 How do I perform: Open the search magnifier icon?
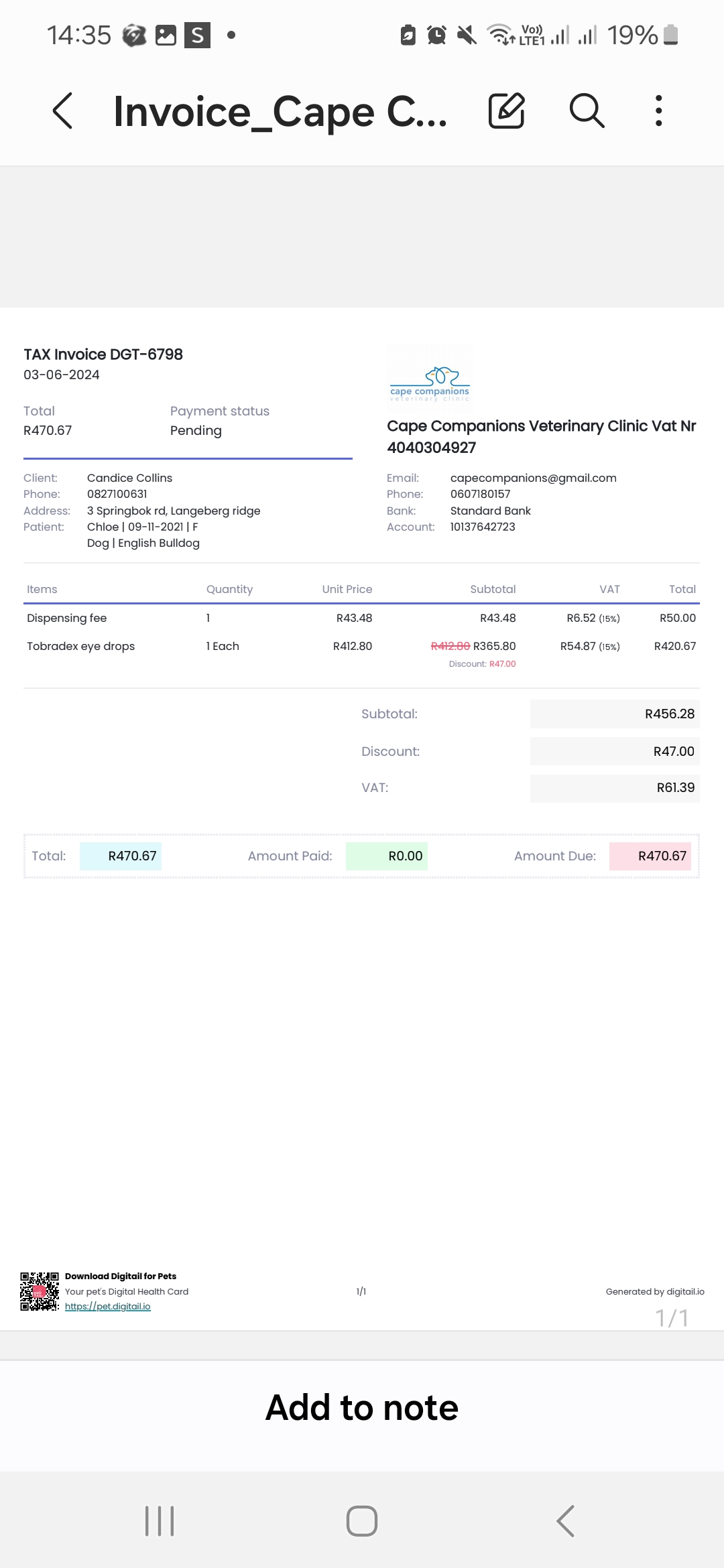587,111
